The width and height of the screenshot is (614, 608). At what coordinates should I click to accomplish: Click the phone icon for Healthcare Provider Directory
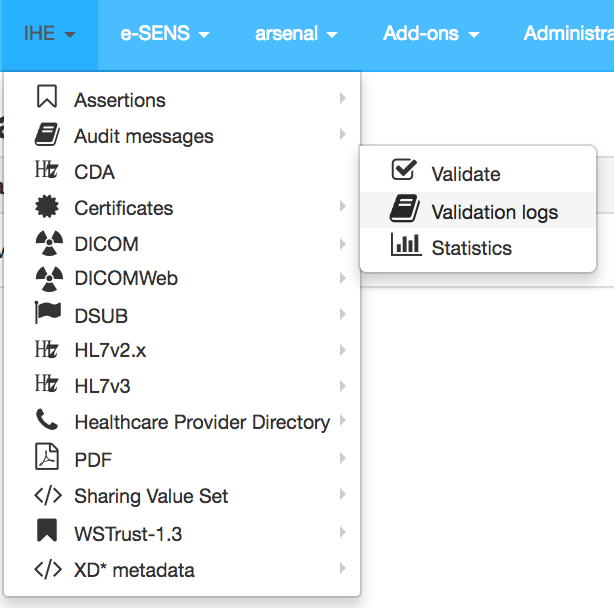tap(46, 420)
